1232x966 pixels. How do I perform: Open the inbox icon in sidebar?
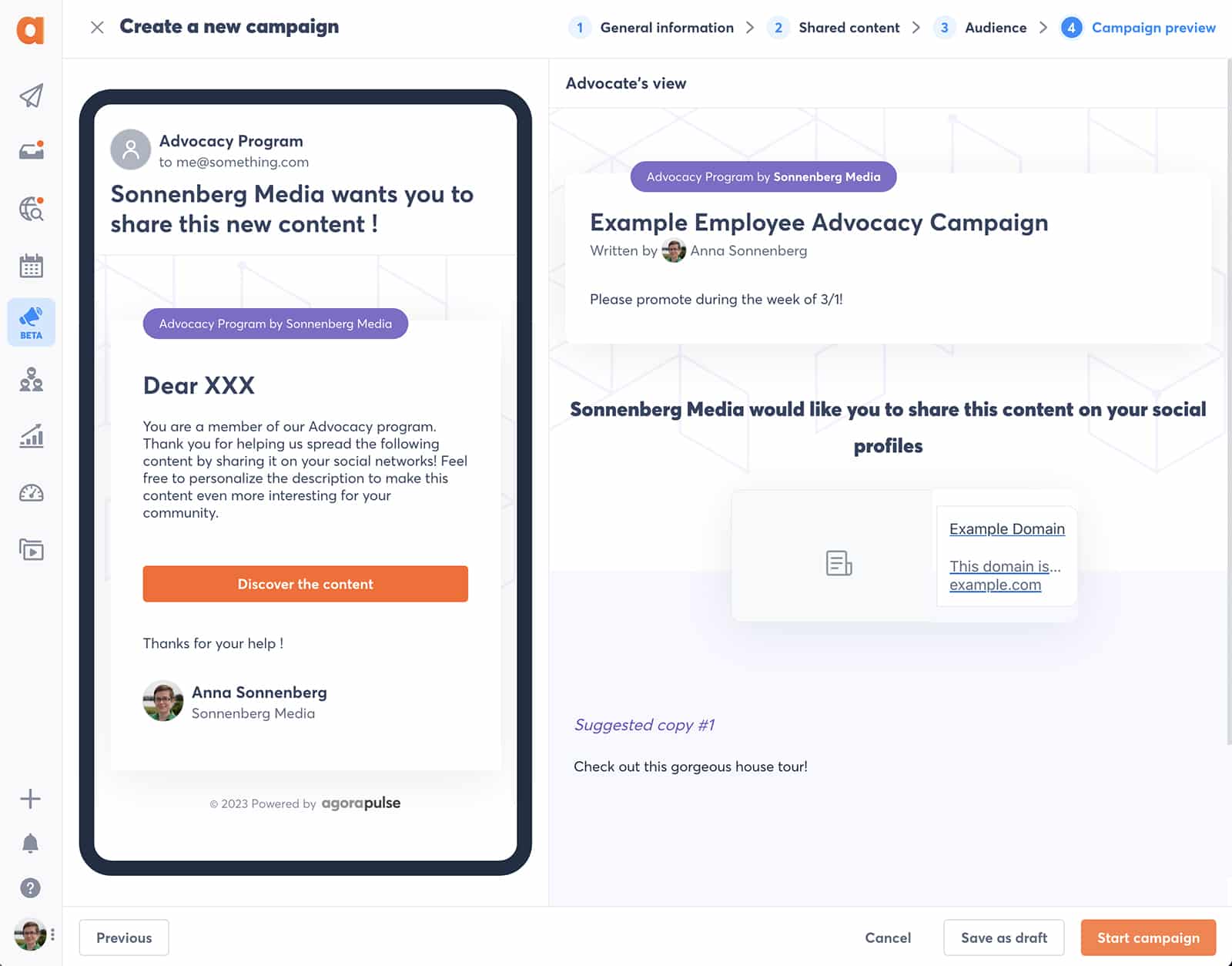click(x=31, y=150)
